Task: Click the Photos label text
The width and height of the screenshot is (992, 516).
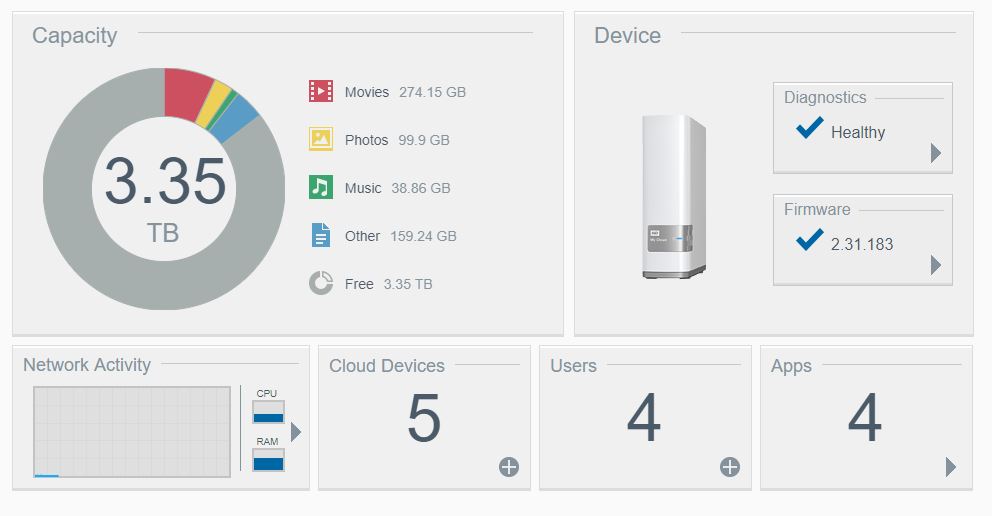Action: pyautogui.click(x=366, y=140)
